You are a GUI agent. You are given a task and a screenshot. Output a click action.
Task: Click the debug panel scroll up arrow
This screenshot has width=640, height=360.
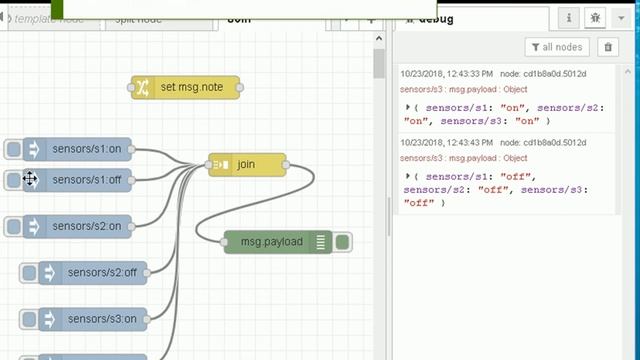click(x=628, y=72)
